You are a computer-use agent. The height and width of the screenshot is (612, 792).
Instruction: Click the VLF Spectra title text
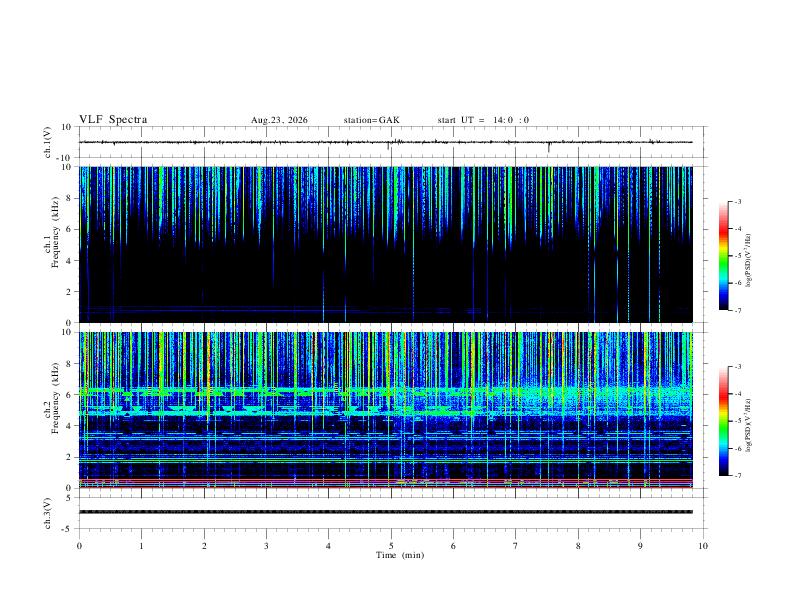tap(113, 120)
